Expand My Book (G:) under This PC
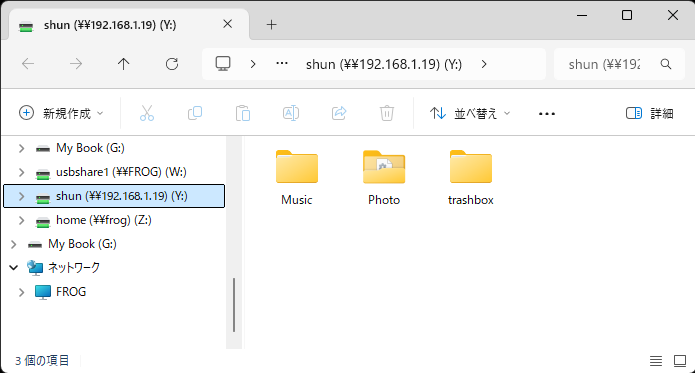695x373 pixels. [21, 148]
